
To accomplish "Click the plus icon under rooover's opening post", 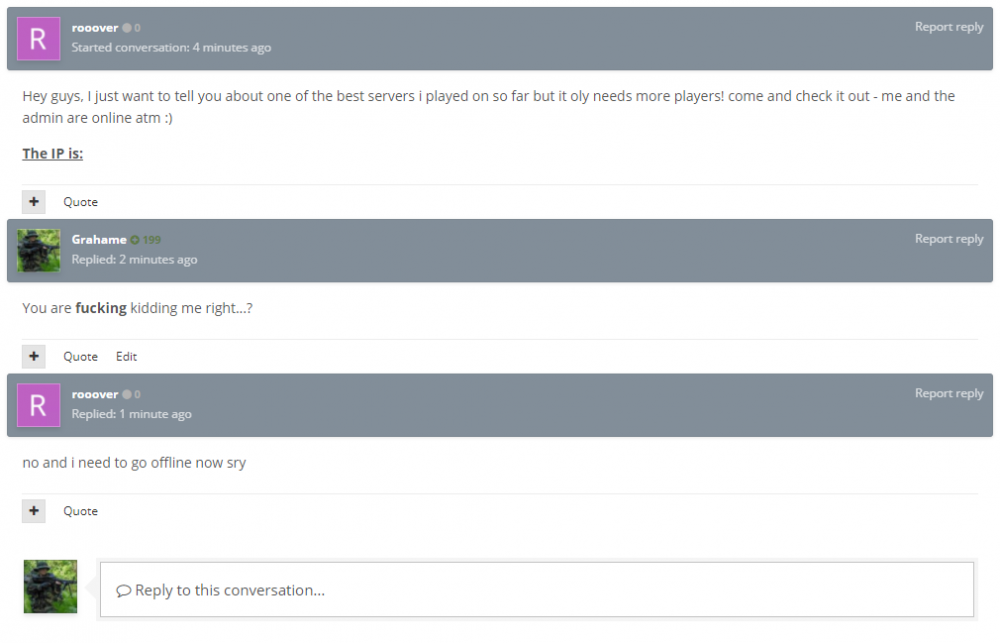I will point(34,202).
